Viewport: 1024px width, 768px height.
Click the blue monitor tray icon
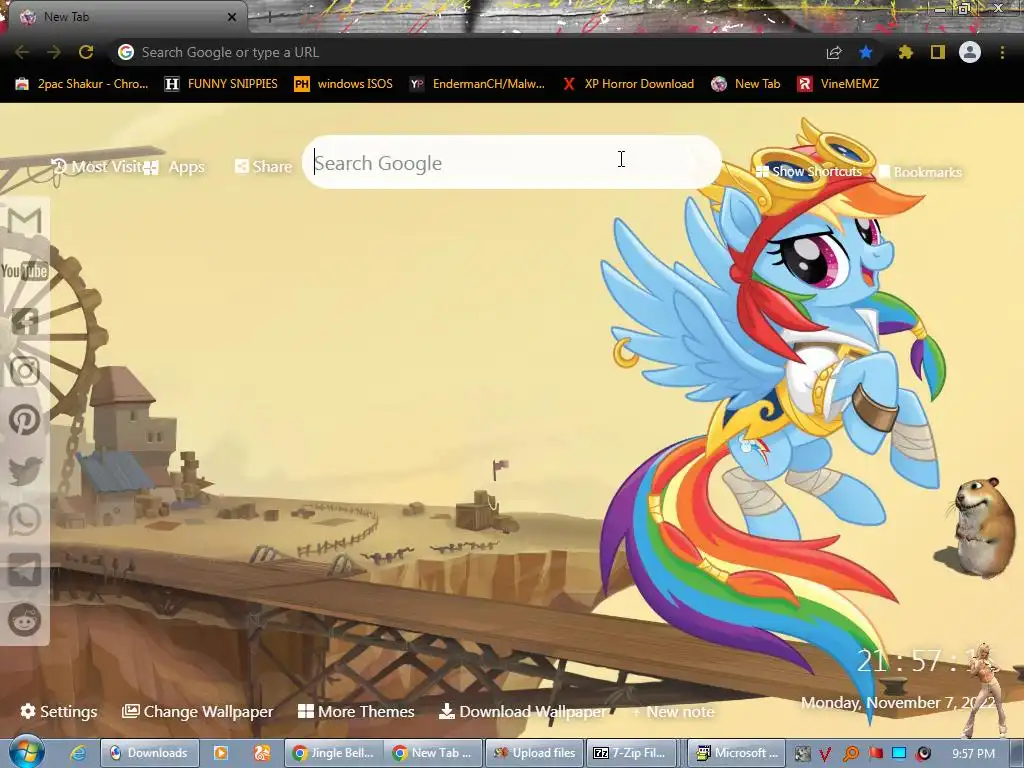(899, 753)
